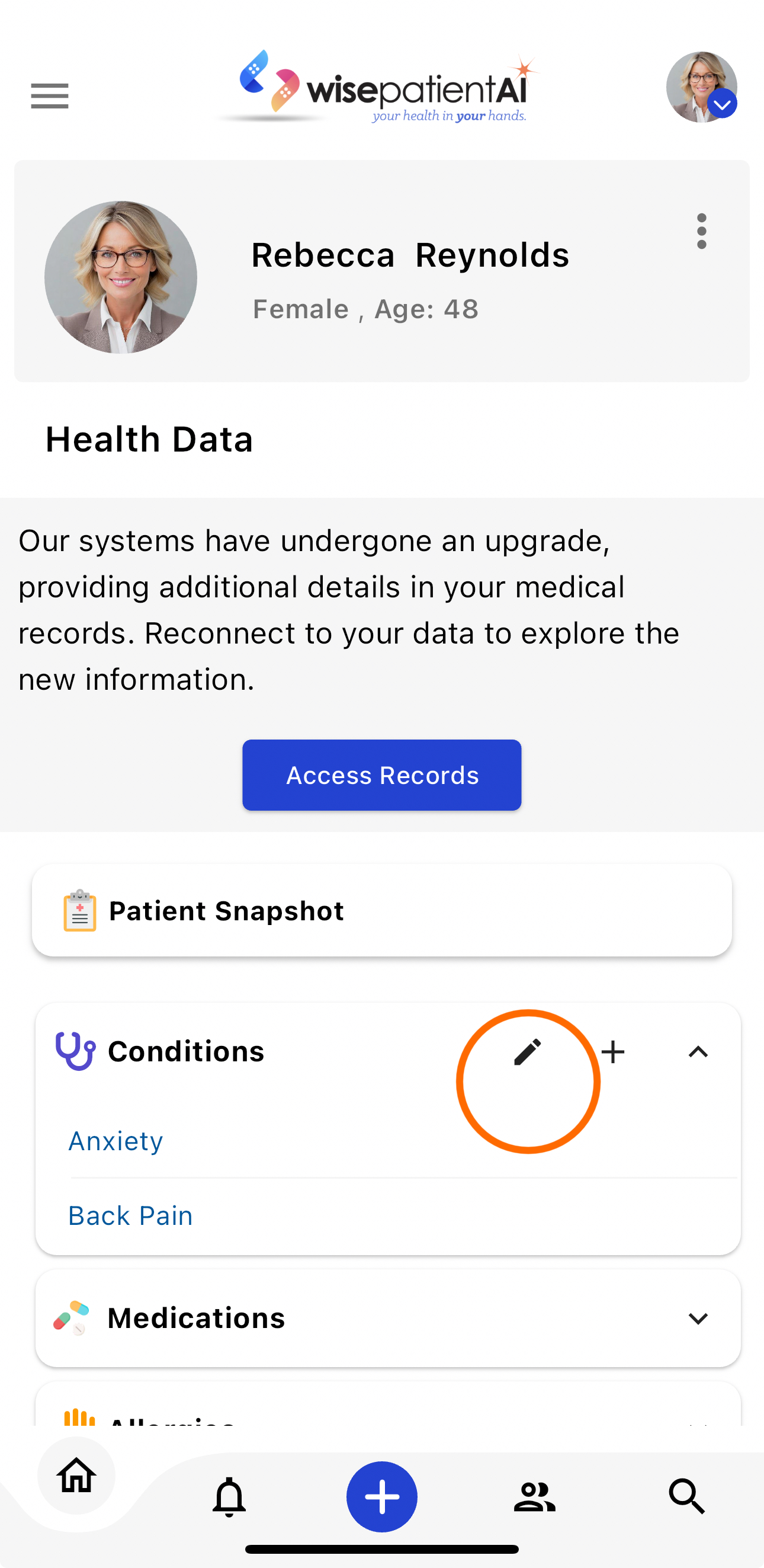The height and width of the screenshot is (1568, 764).
Task: Open the hamburger menu
Action: coord(50,96)
